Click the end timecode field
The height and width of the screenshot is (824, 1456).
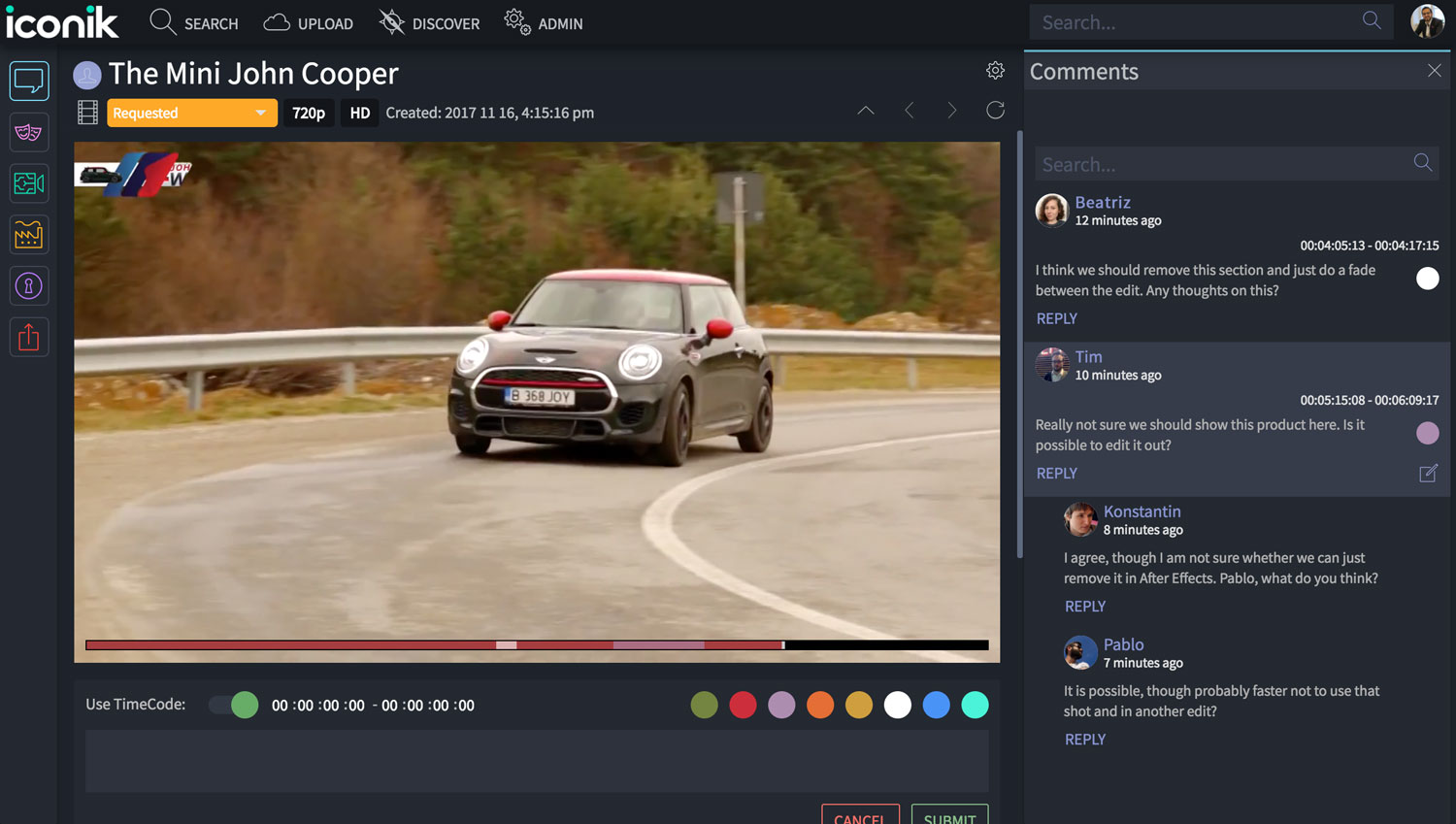tap(428, 706)
